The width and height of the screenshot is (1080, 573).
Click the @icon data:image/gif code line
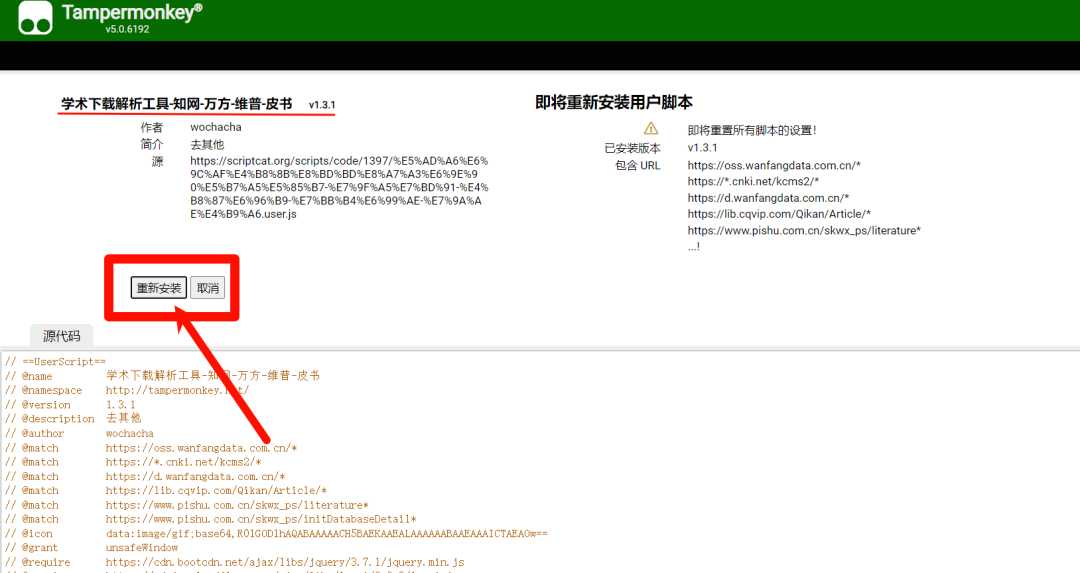point(276,534)
